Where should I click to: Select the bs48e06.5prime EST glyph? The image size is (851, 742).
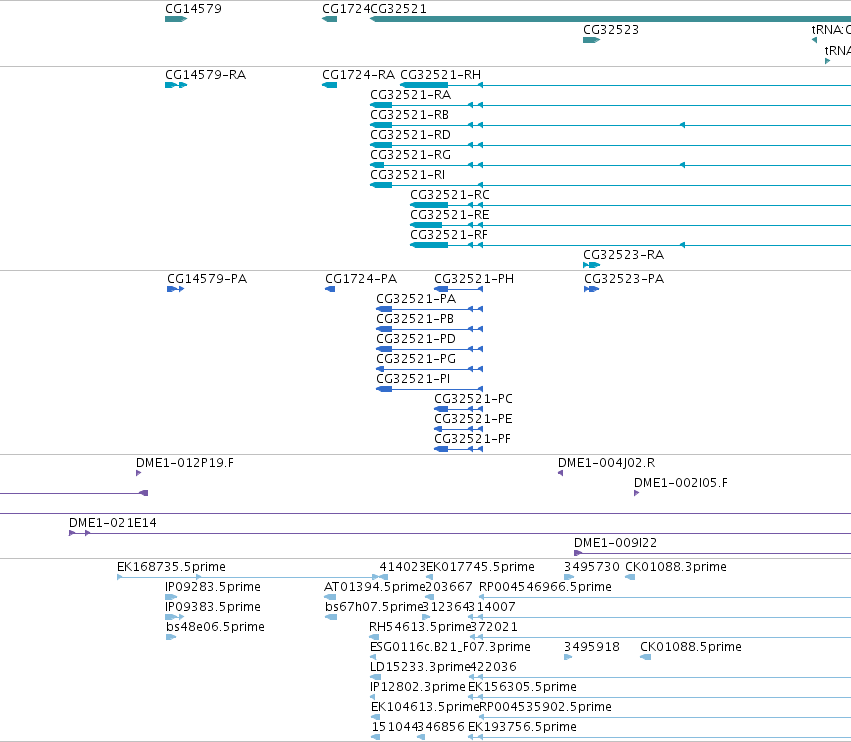(x=171, y=637)
